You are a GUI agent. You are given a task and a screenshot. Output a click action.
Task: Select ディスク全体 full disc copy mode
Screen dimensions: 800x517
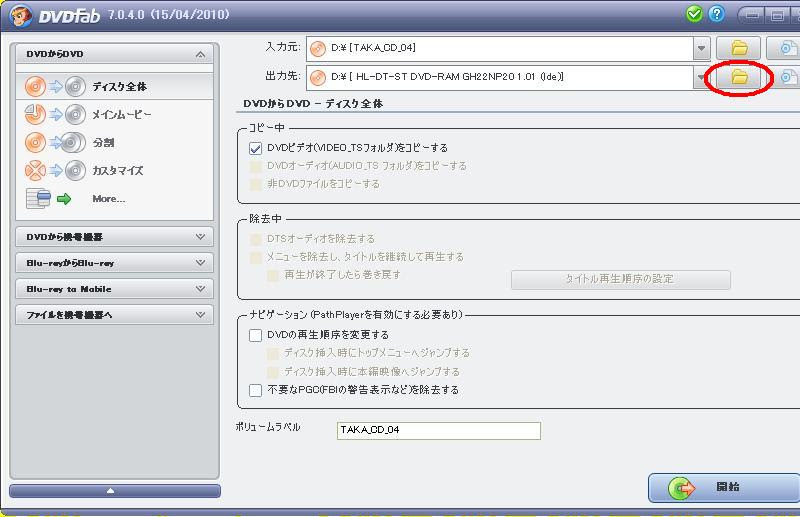114,86
